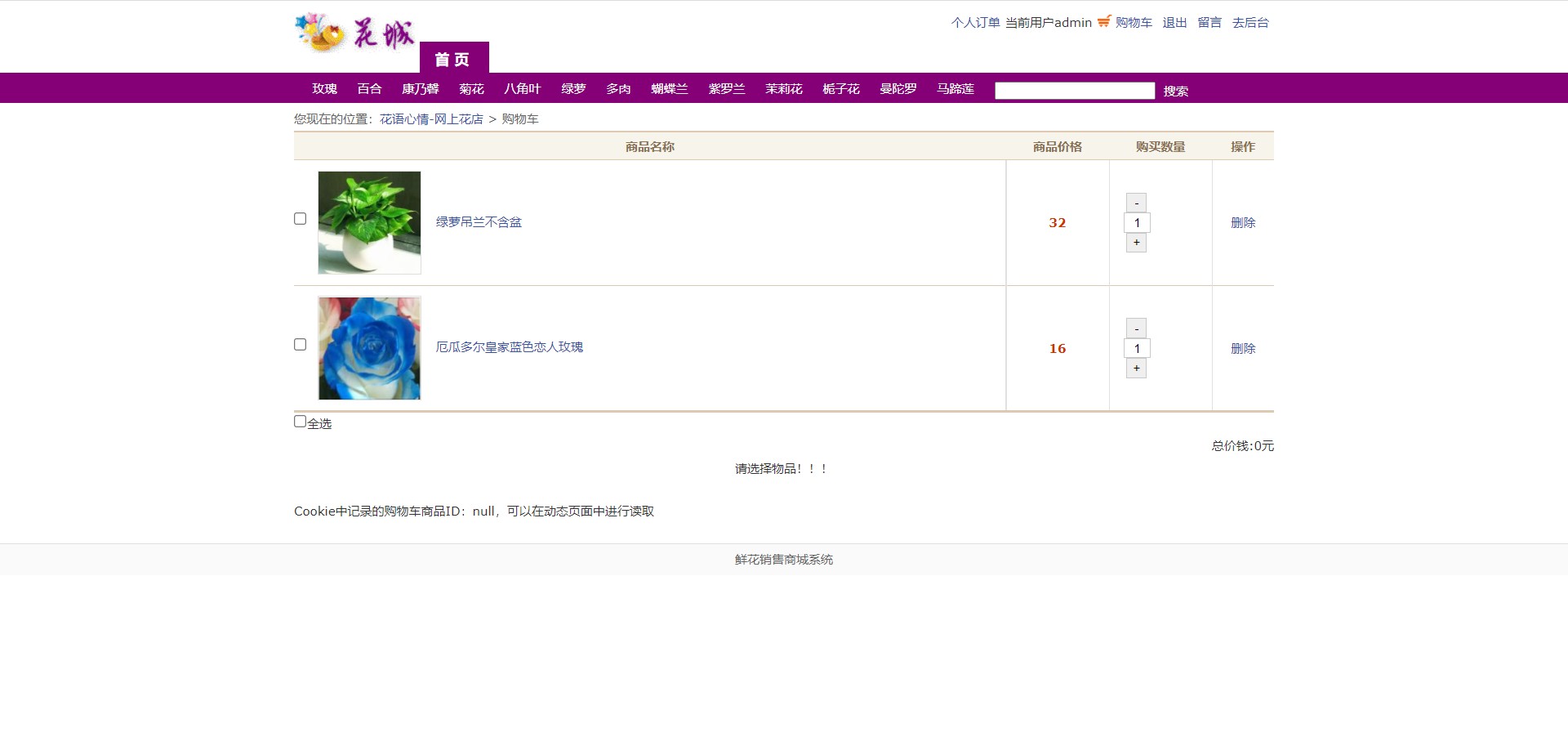Select the 紫罗兰 category
The width and height of the screenshot is (1568, 737).
pos(726,89)
